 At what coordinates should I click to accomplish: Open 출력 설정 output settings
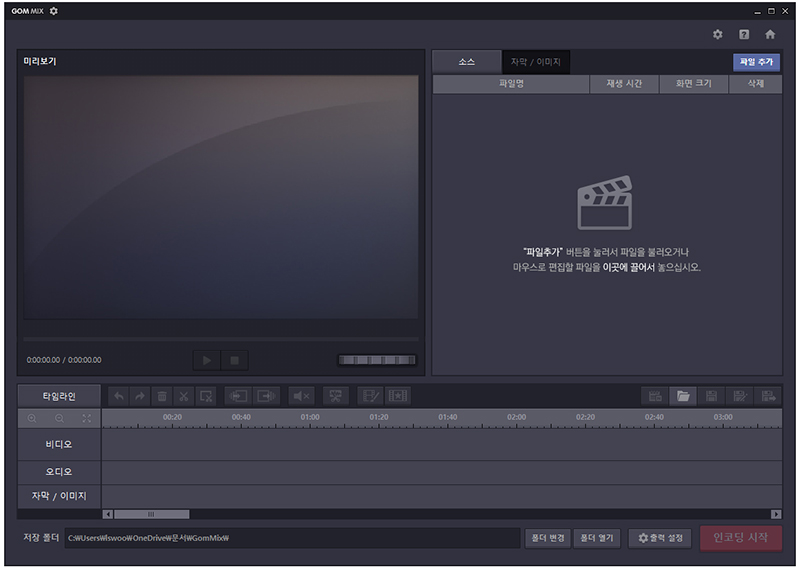[660, 538]
